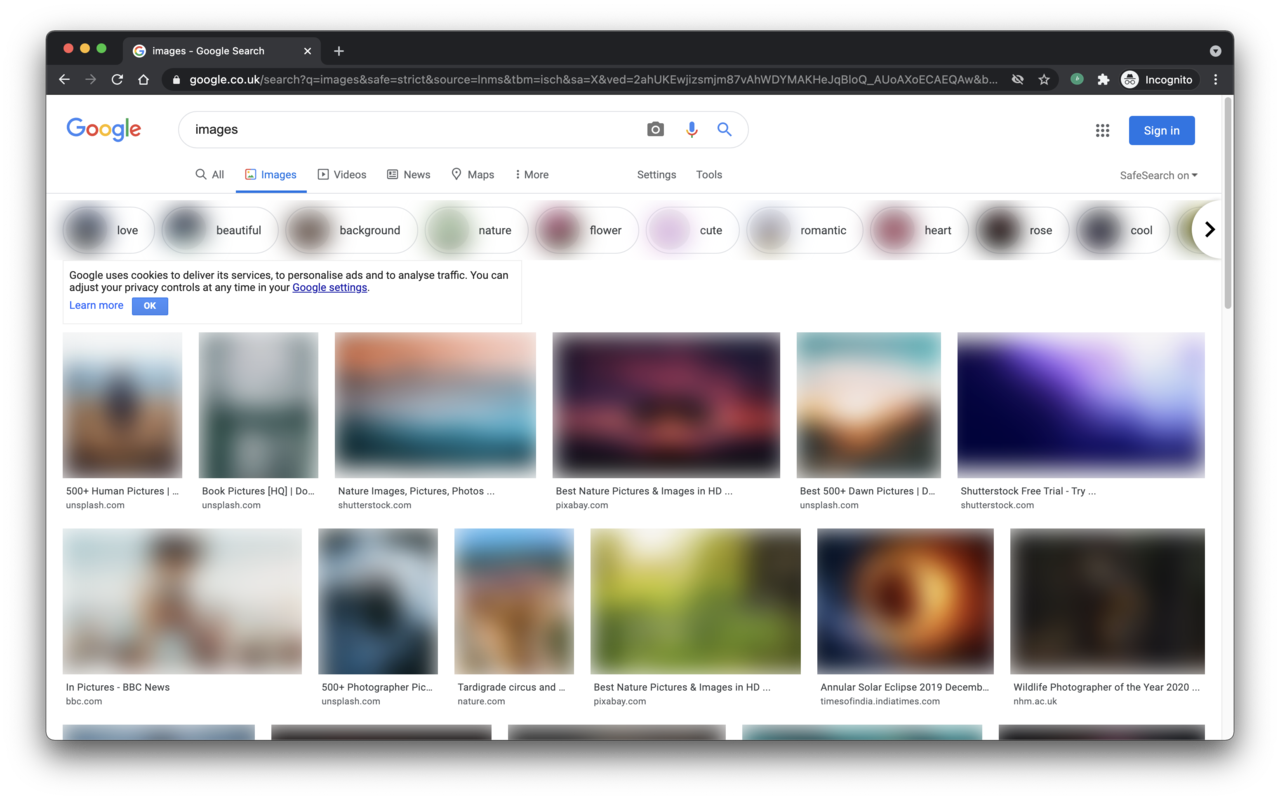
Task: Click the Google logo
Action: pyautogui.click(x=104, y=129)
